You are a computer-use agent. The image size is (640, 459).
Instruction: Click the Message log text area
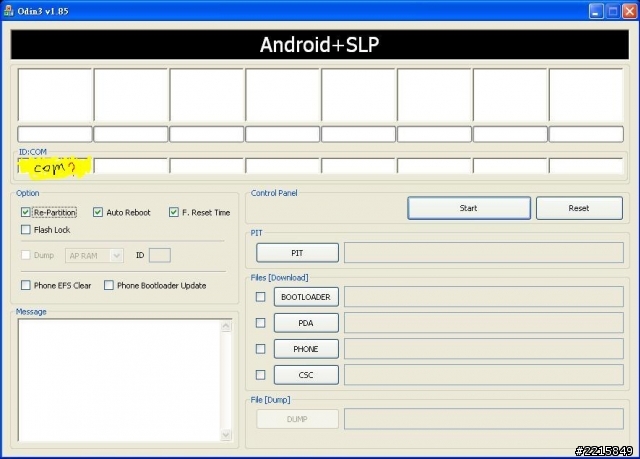pos(119,380)
